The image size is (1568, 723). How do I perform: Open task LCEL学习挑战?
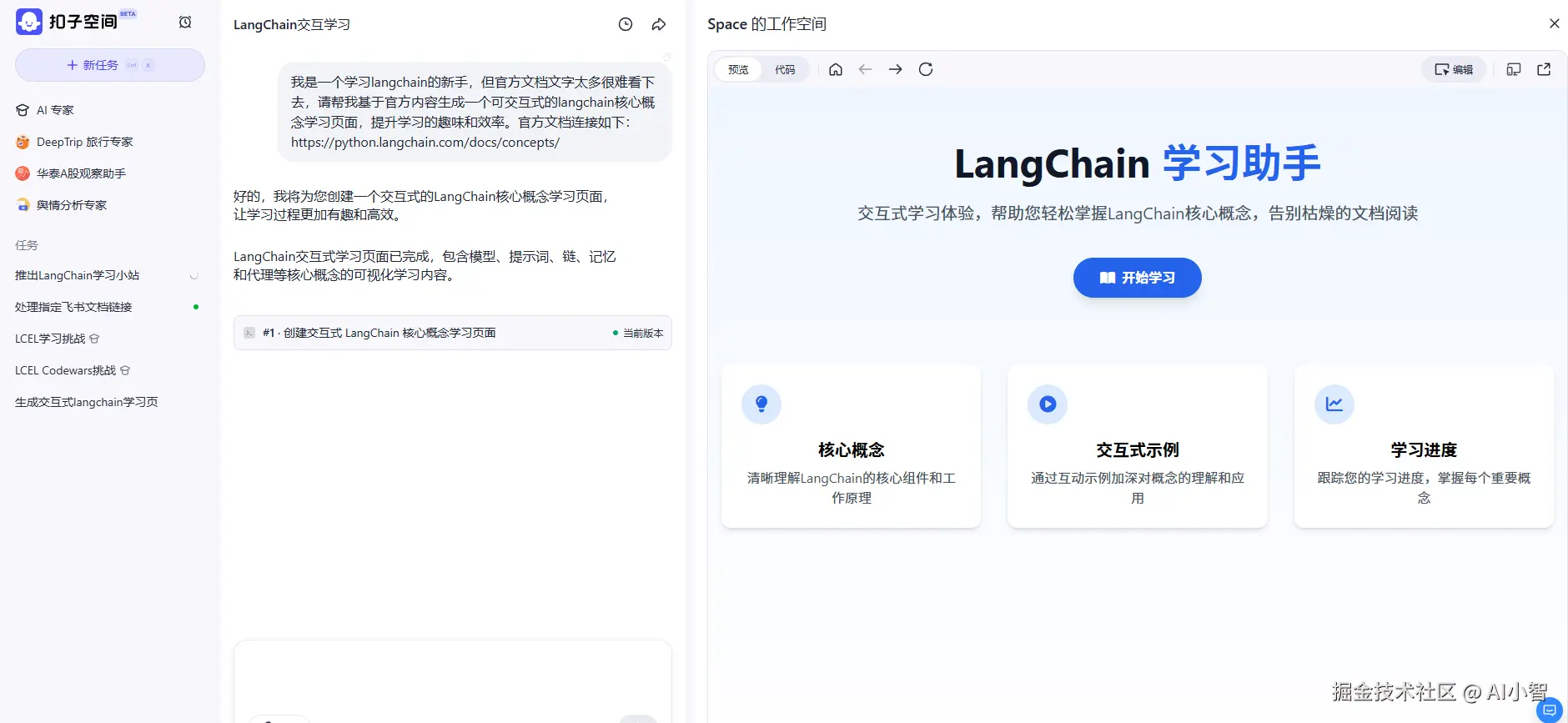click(50, 339)
